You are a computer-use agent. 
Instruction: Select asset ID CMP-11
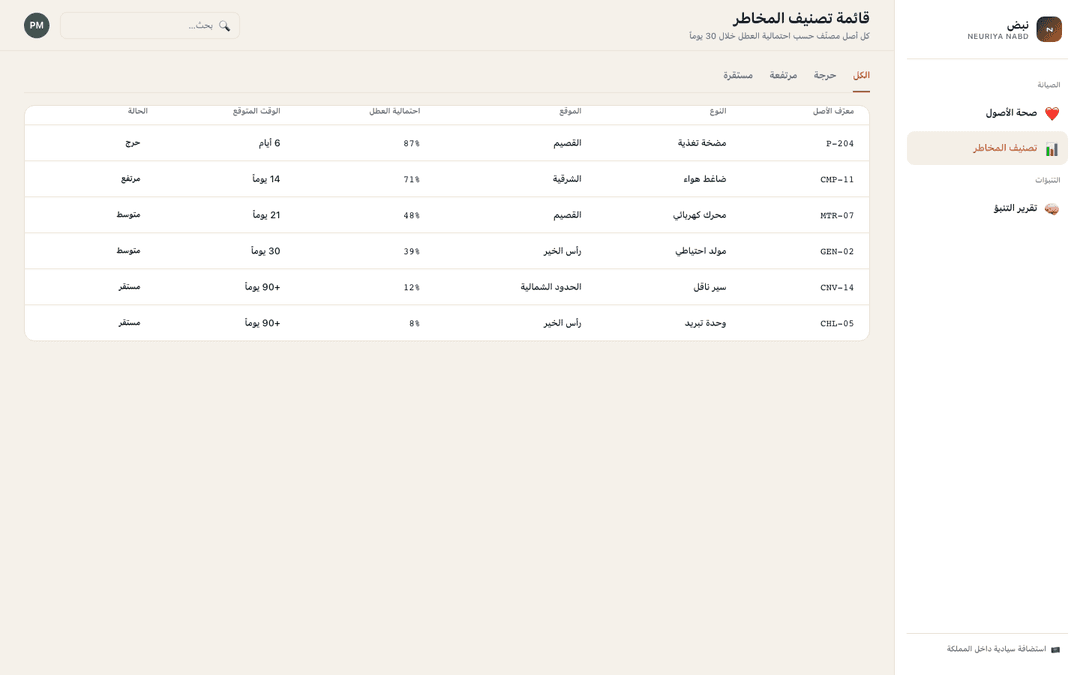(x=837, y=180)
